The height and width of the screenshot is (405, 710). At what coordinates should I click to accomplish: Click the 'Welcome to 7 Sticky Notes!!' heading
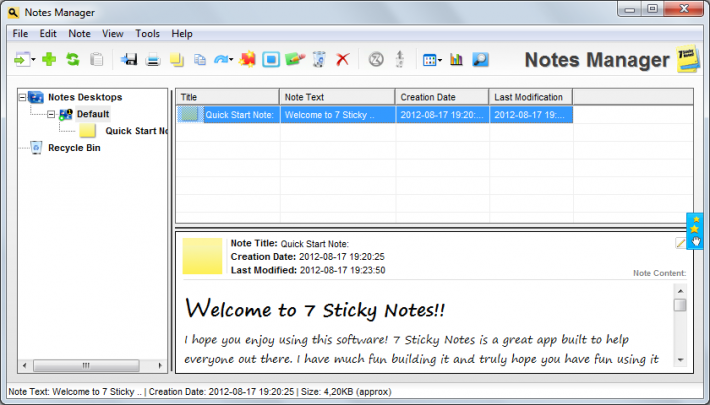[315, 310]
